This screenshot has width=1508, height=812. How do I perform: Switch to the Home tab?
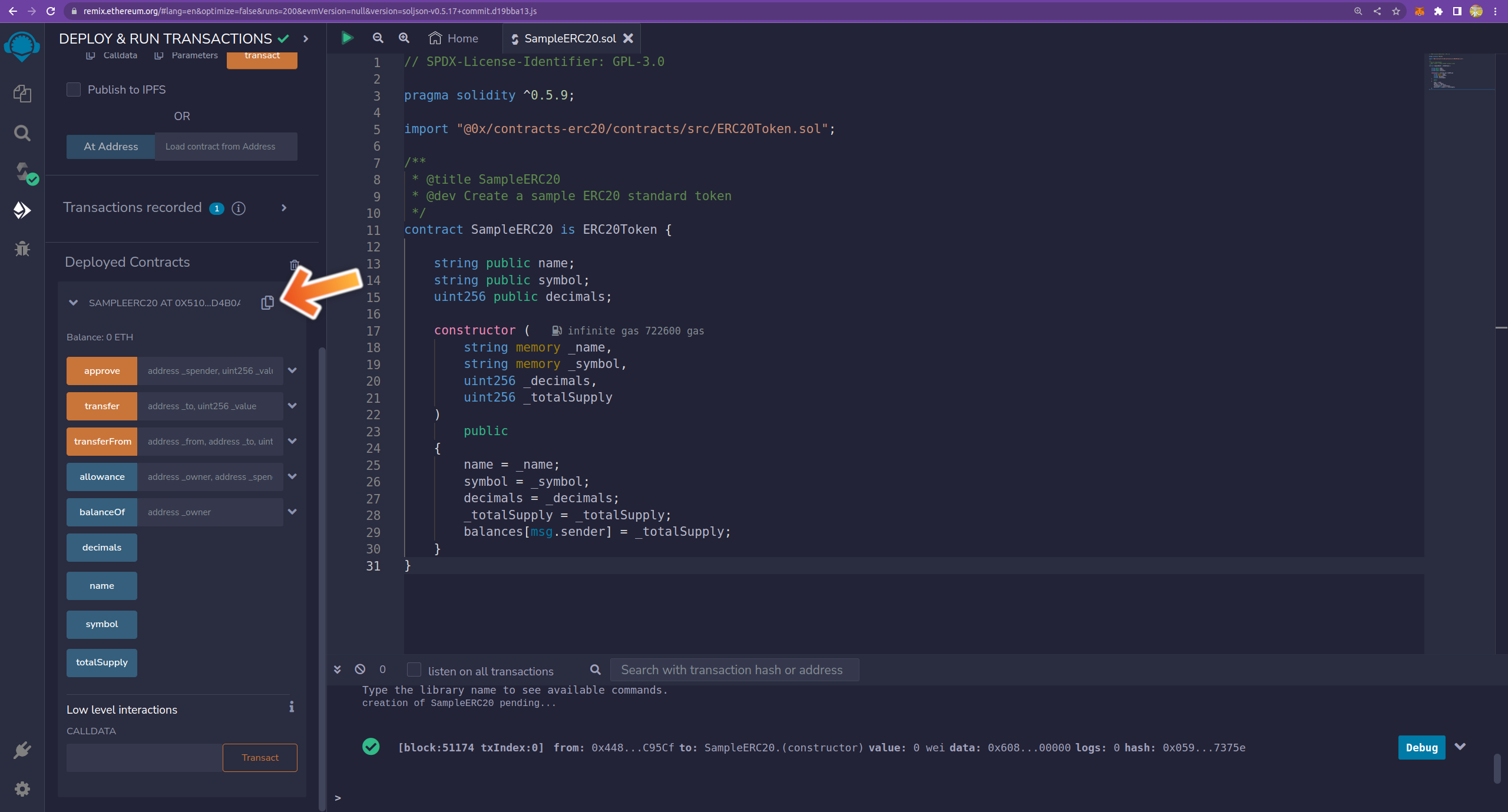click(454, 38)
